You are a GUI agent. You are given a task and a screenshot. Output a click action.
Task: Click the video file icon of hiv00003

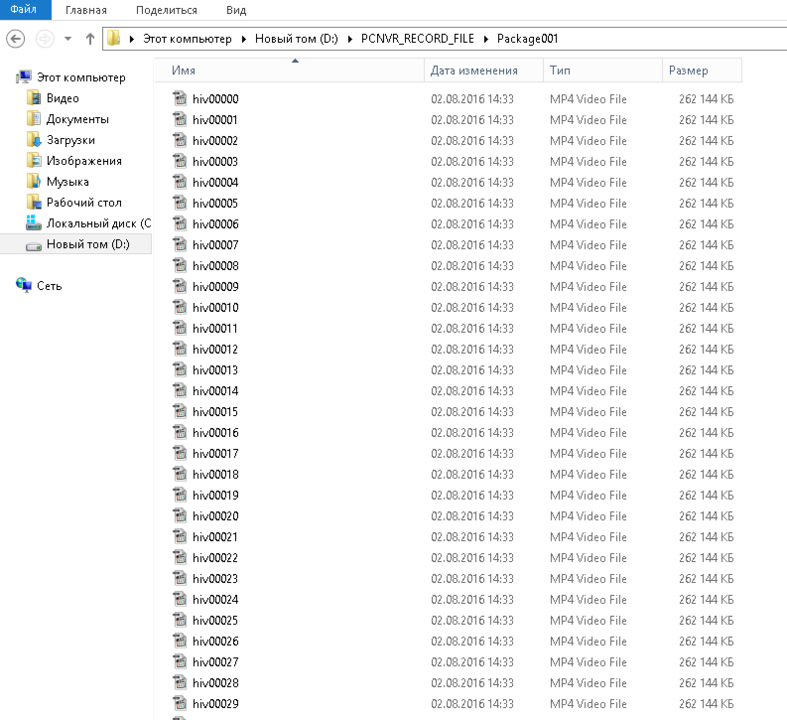[180, 161]
